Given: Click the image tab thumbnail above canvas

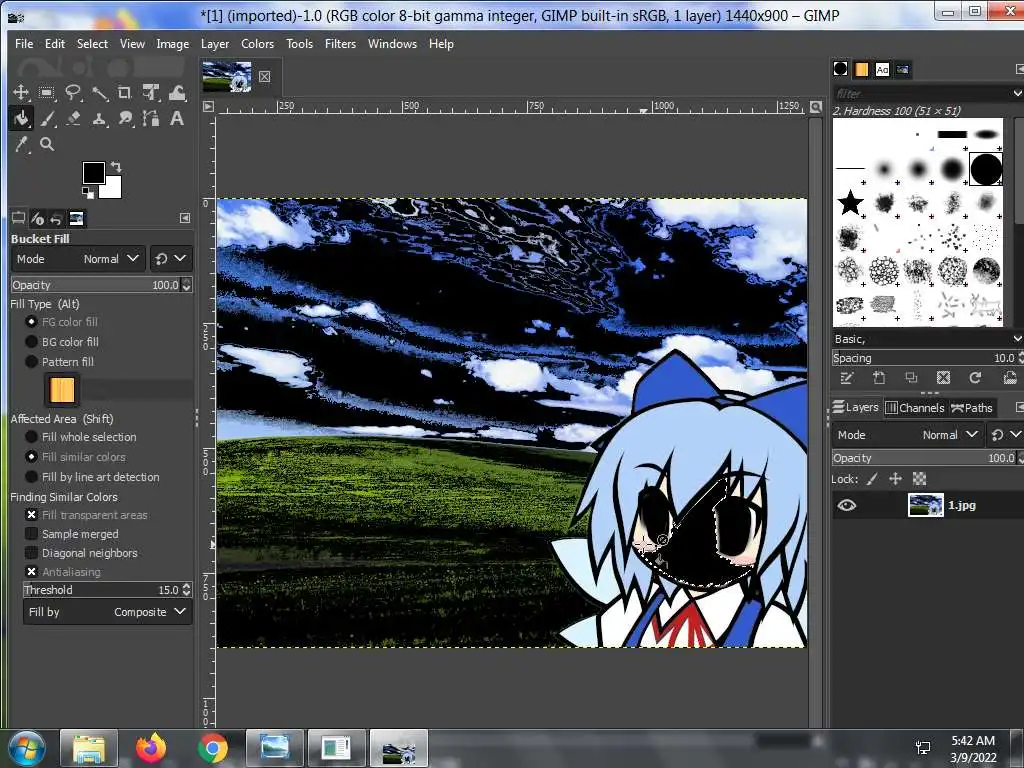Looking at the screenshot, I should click(227, 76).
